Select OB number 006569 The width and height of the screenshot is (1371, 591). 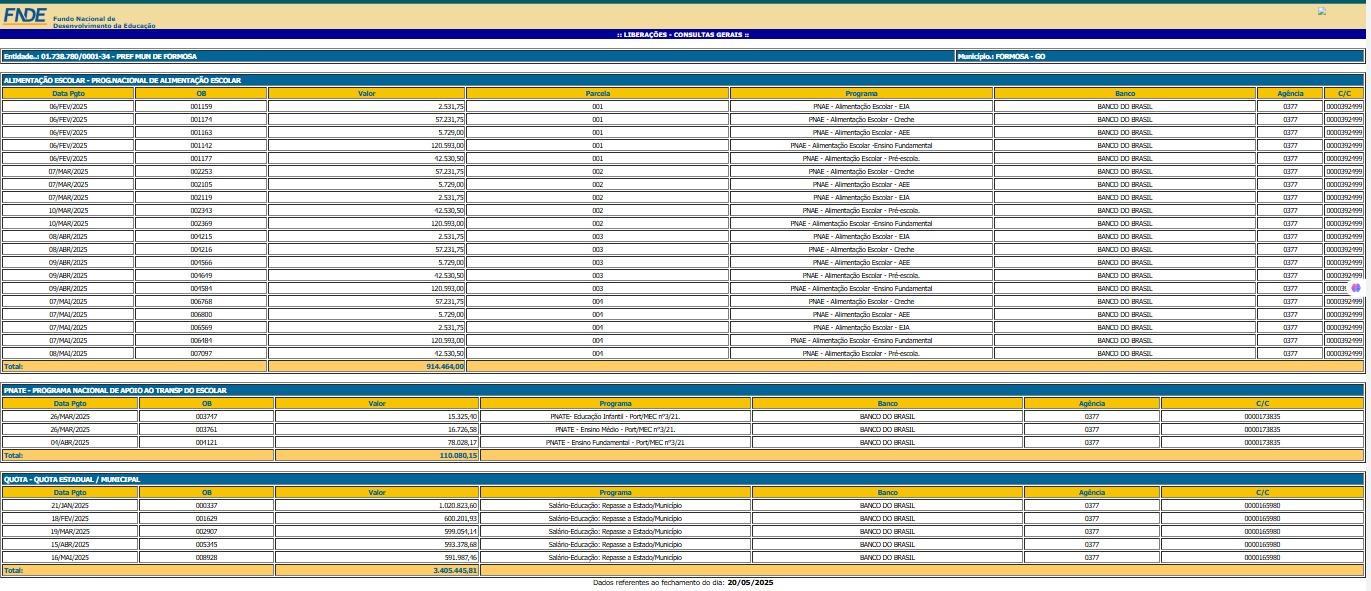pyautogui.click(x=201, y=327)
